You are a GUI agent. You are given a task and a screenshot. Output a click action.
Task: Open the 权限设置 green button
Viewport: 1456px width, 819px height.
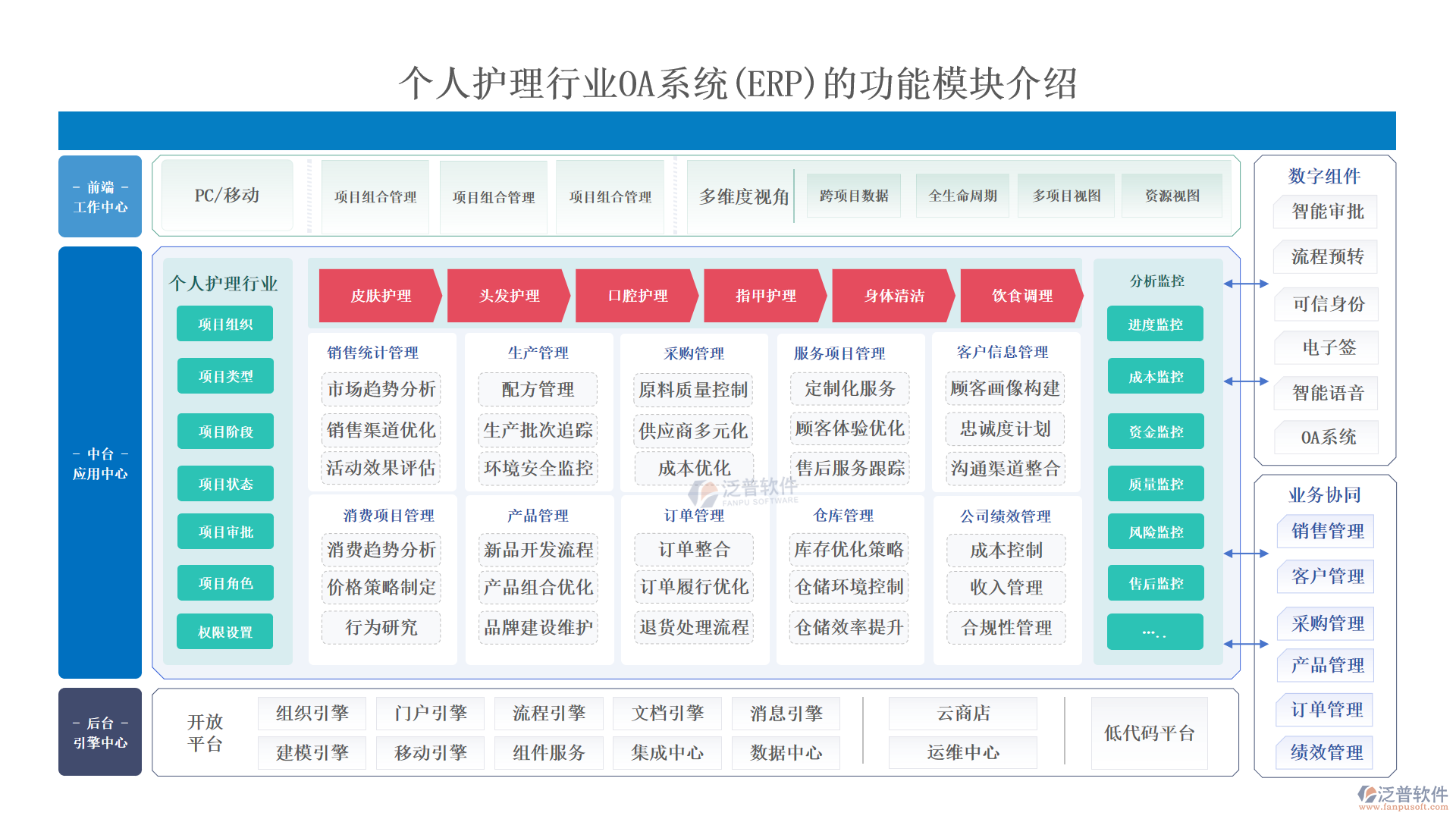[224, 632]
